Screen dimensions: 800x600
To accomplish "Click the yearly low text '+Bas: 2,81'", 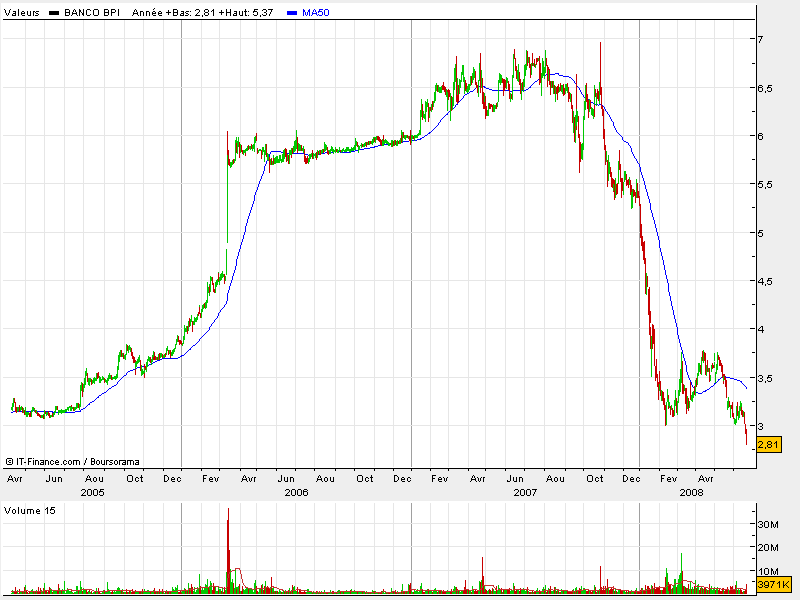I will pos(190,13).
